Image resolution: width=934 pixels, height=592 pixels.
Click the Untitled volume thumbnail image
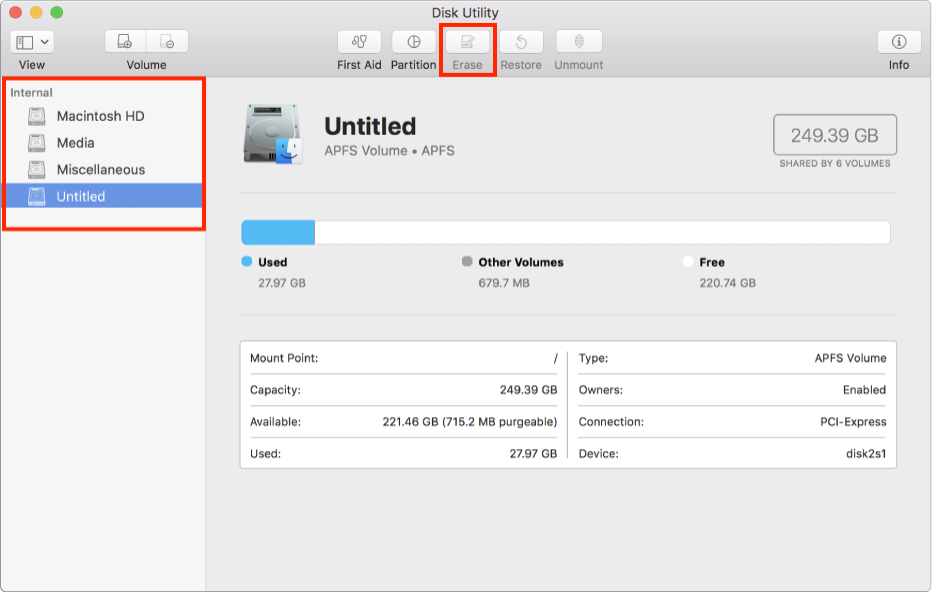(271, 135)
